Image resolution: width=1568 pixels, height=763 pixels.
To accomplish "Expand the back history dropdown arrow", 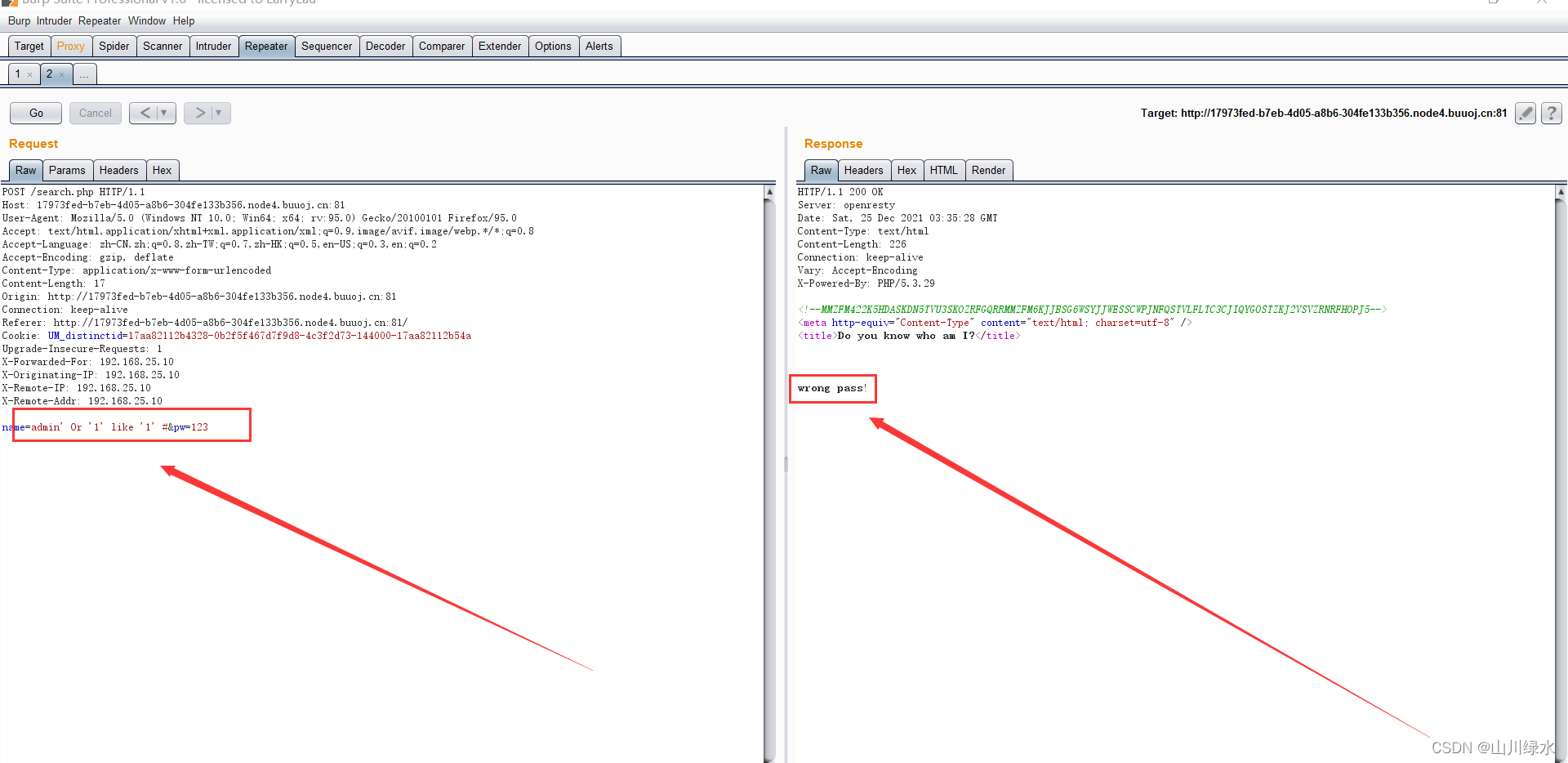I will [x=164, y=113].
